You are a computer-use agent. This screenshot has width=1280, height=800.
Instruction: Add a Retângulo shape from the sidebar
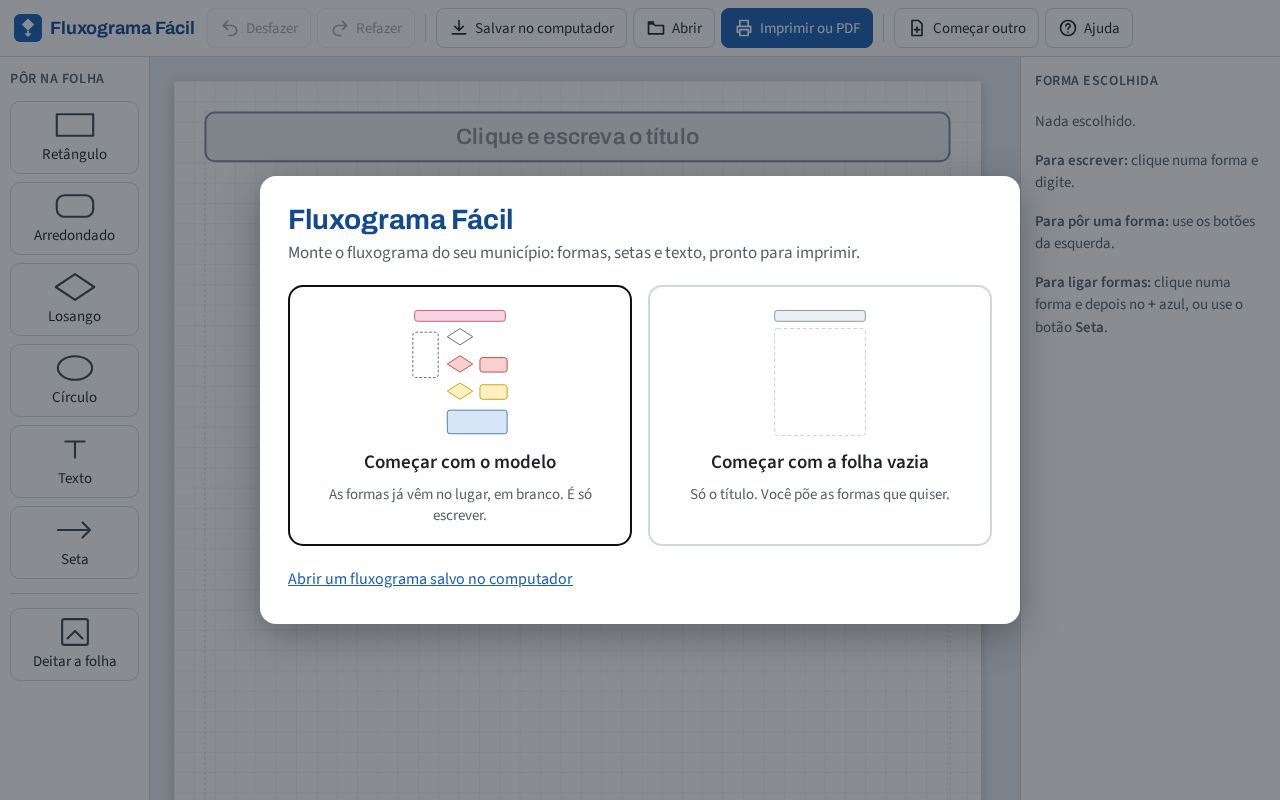(x=75, y=137)
